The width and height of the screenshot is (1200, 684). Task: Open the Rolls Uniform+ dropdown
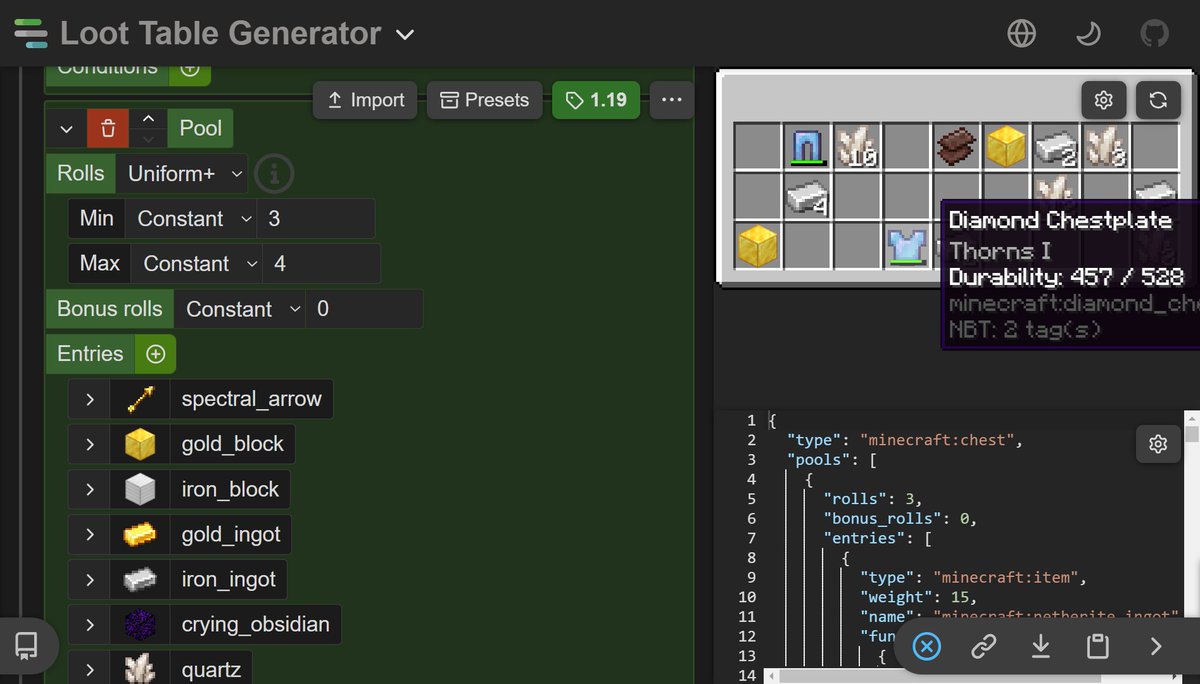click(x=182, y=173)
